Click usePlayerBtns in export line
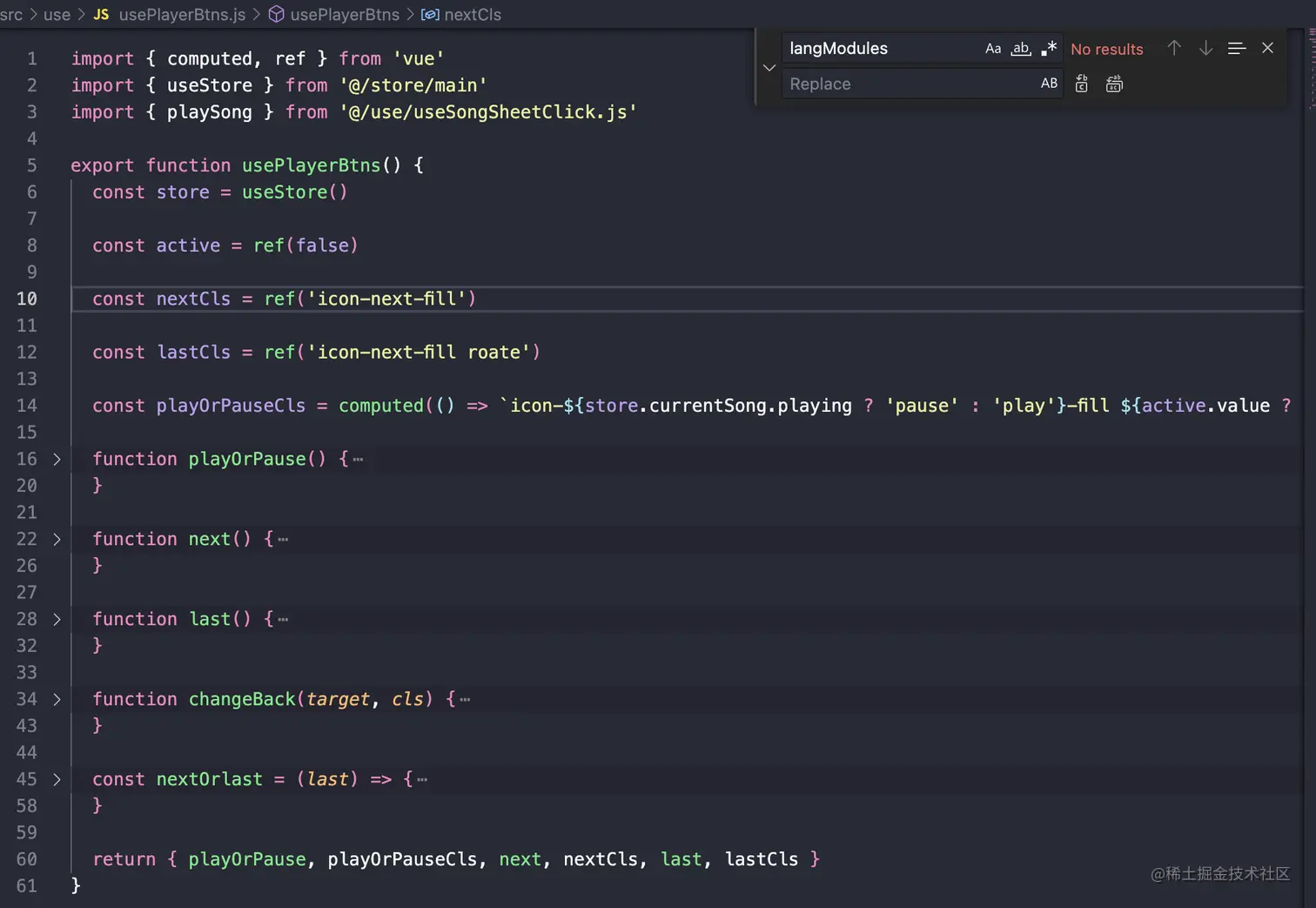The height and width of the screenshot is (908, 1316). (311, 165)
